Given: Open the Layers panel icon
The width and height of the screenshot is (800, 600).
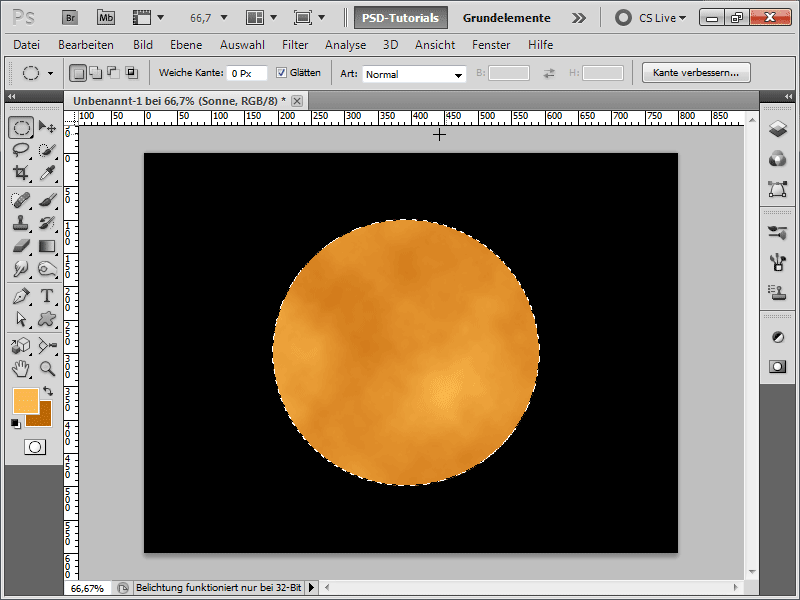Looking at the screenshot, I should [x=778, y=129].
